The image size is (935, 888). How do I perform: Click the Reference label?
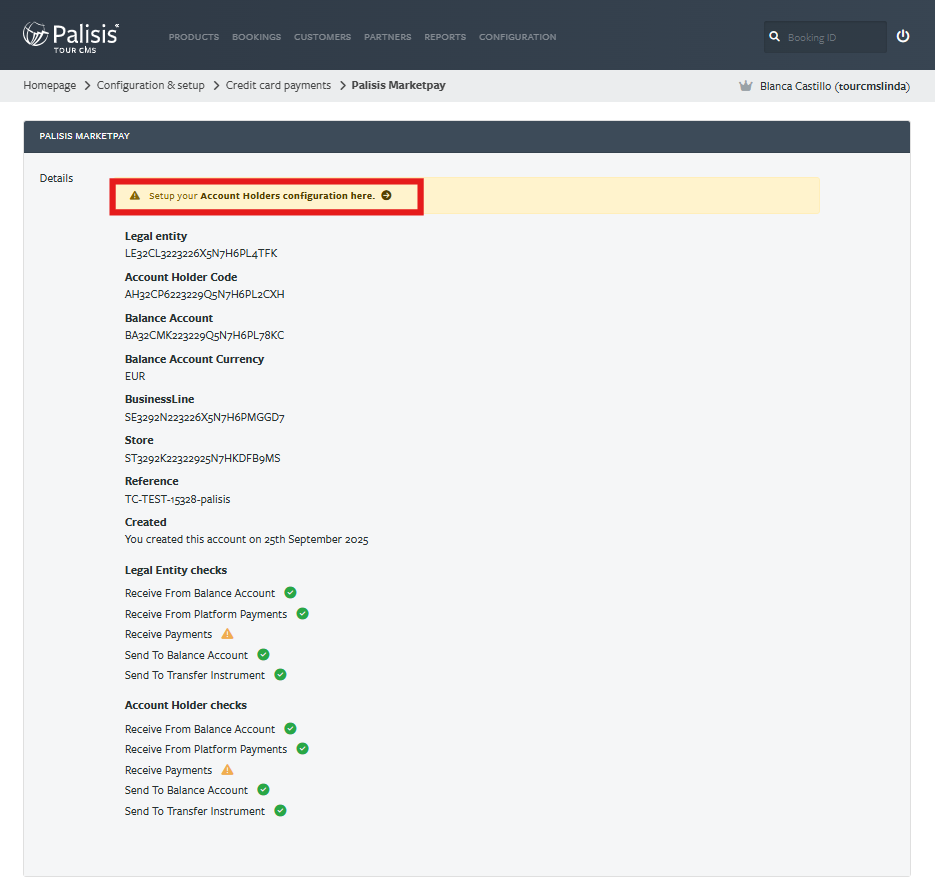(x=151, y=481)
